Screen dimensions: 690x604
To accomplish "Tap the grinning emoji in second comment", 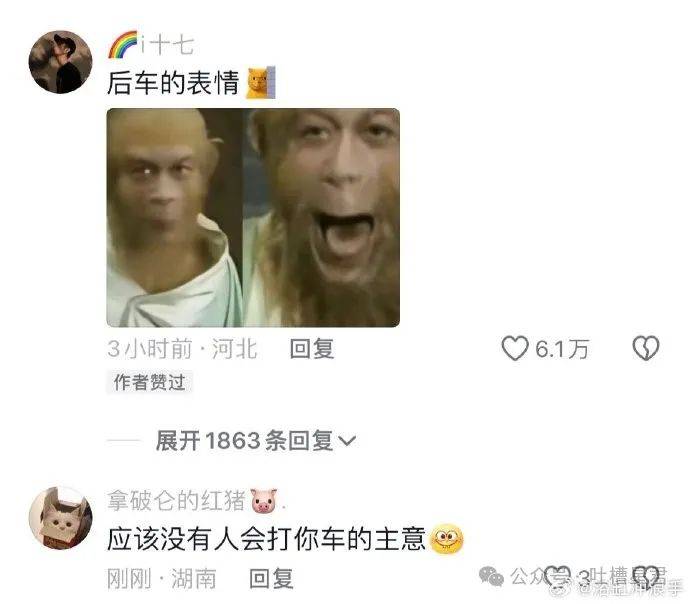I will pyautogui.click(x=446, y=539).
